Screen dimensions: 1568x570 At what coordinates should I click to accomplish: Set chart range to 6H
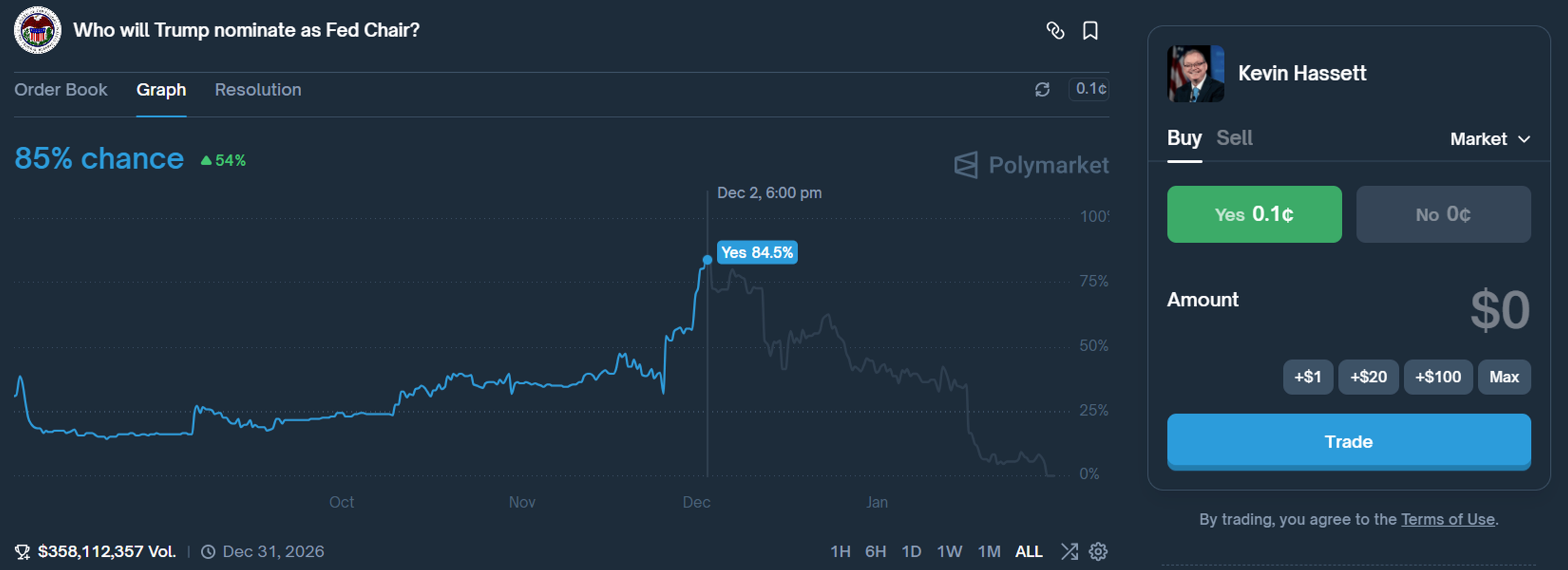(x=876, y=552)
